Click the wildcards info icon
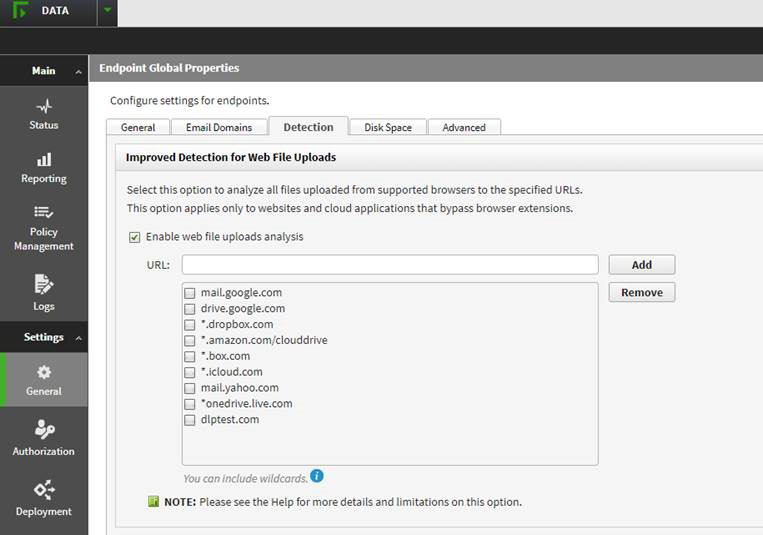763x535 pixels. pos(317,476)
